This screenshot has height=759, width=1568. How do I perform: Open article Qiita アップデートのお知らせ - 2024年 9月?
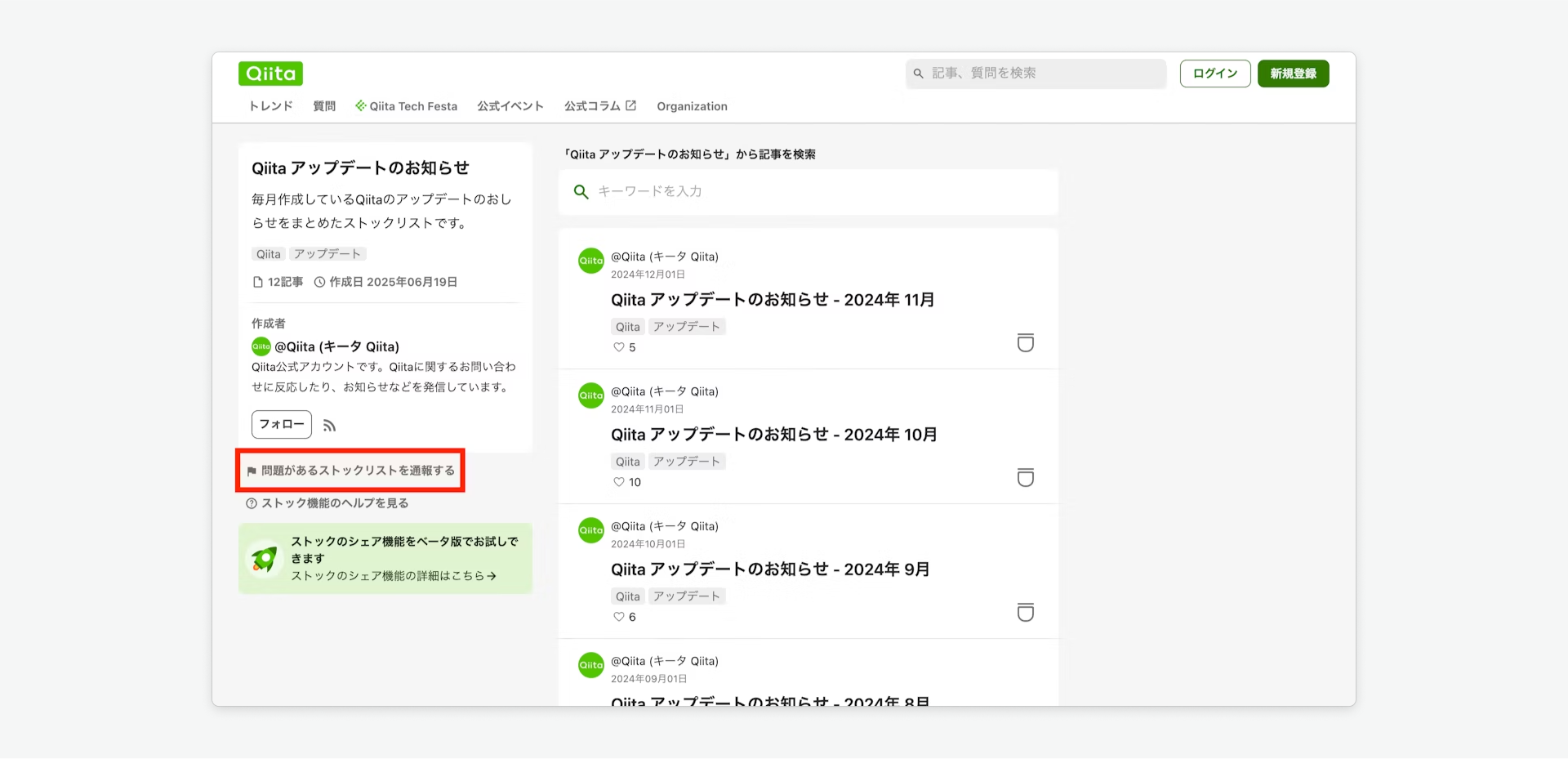[770, 569]
